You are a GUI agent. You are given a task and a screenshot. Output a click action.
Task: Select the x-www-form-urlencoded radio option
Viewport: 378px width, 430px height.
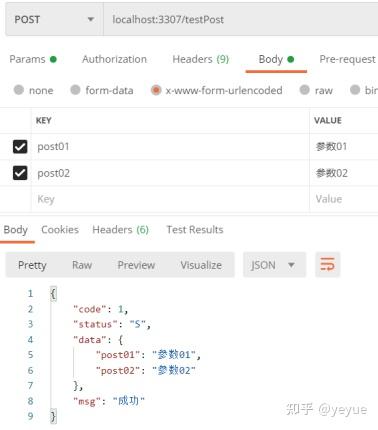(156, 90)
